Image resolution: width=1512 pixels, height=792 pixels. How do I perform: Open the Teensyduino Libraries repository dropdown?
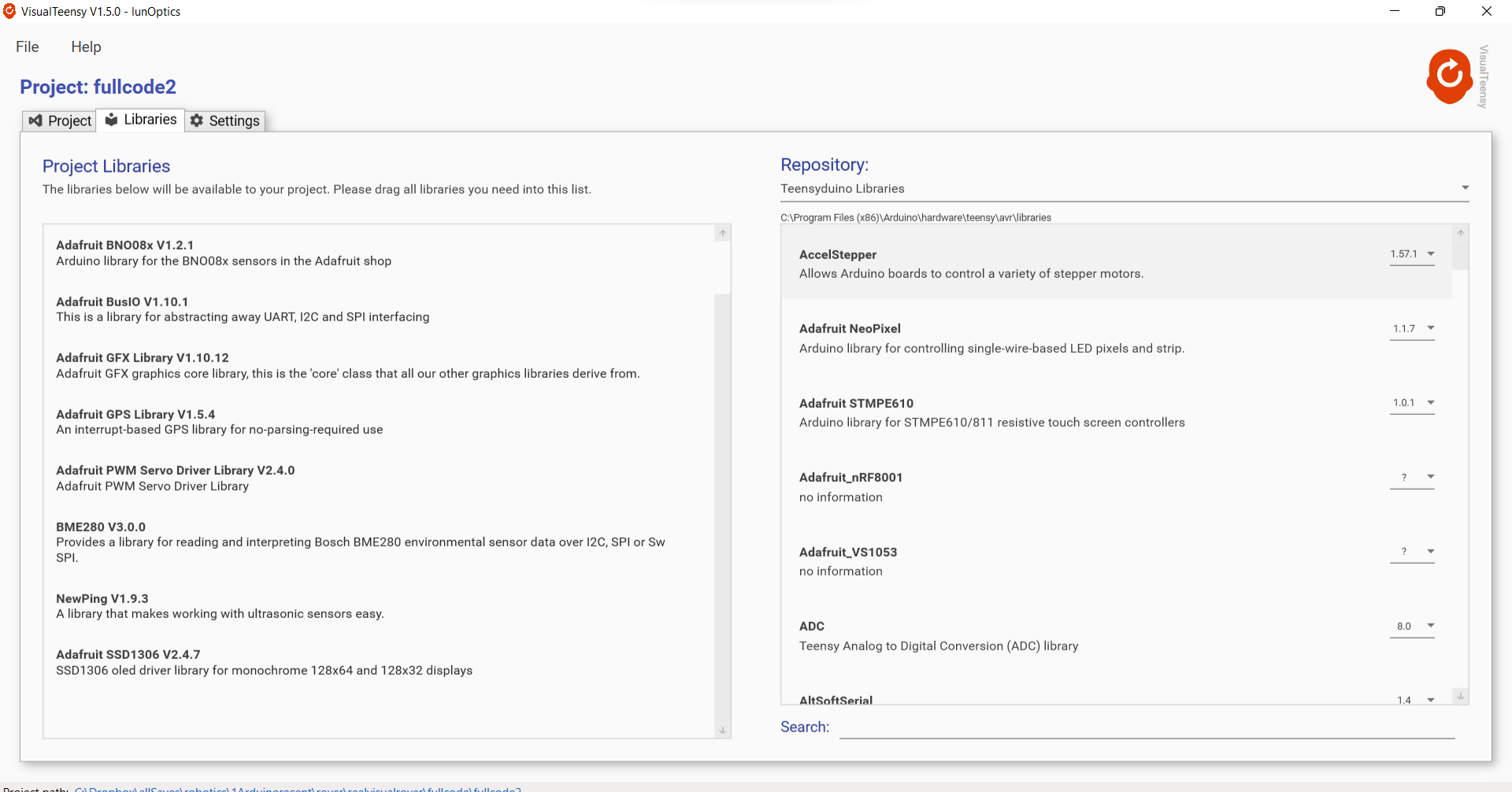pos(1466,187)
